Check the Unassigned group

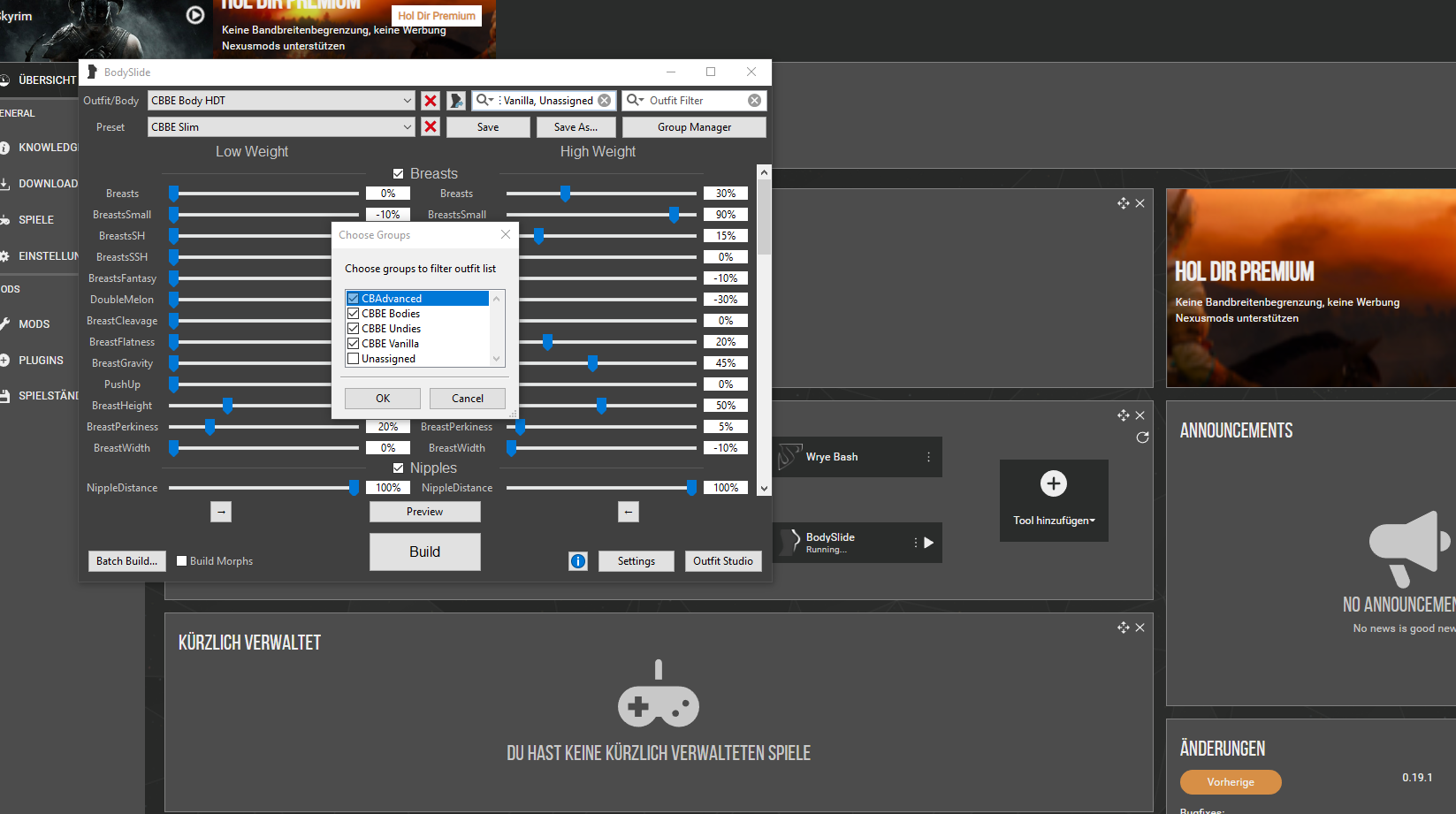(x=354, y=359)
